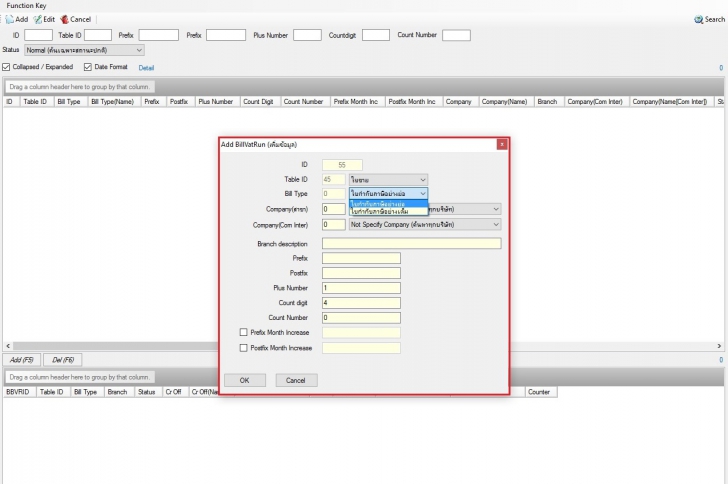Toggle the Collapsed / Expanded checkbox

6,67
